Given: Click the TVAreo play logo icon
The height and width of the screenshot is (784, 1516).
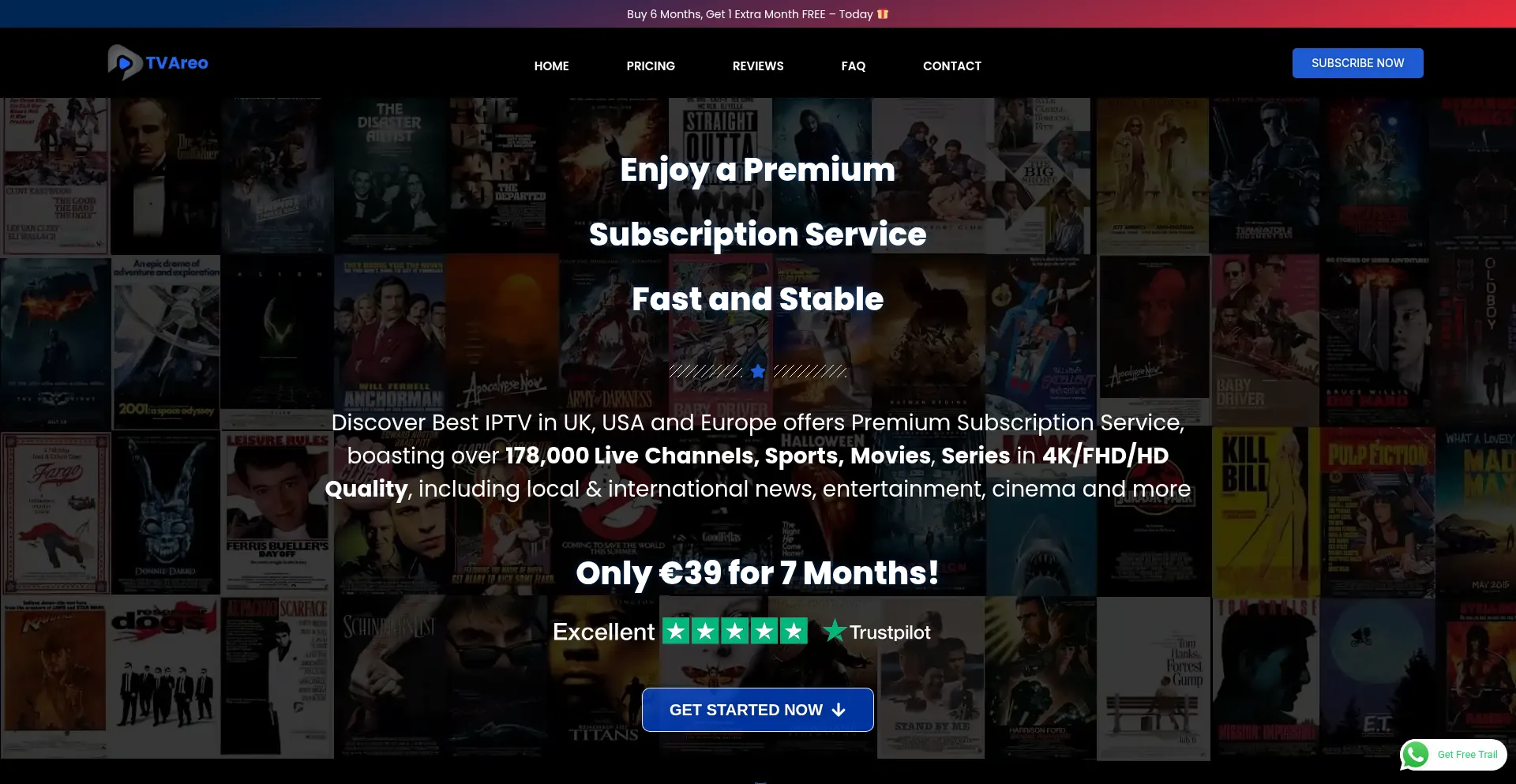Looking at the screenshot, I should click(124, 62).
